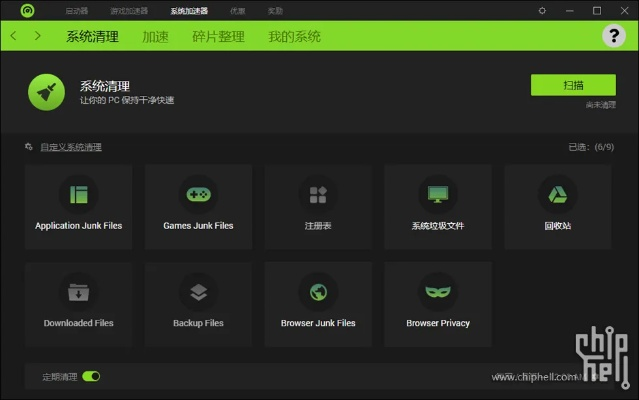Go back with the left arrow
The width and height of the screenshot is (639, 400).
coord(14,36)
